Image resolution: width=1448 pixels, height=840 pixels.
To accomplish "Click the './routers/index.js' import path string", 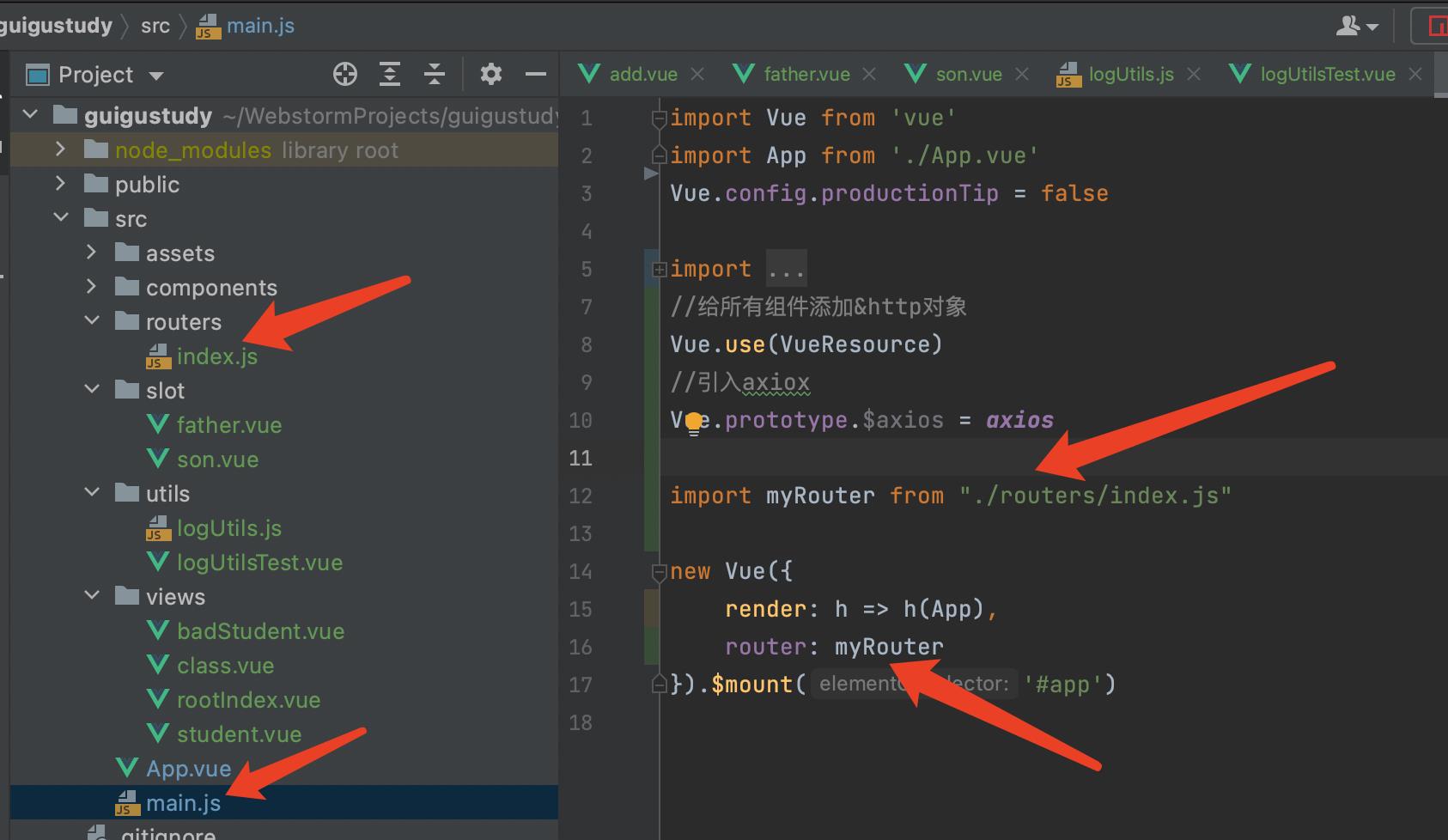I will click(1095, 496).
